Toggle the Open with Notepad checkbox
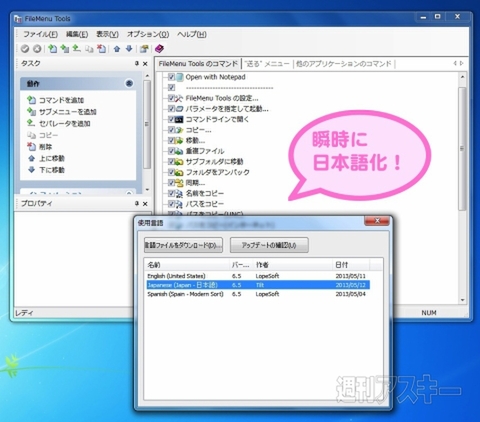Screen dimensions: 480x422 point(171,77)
